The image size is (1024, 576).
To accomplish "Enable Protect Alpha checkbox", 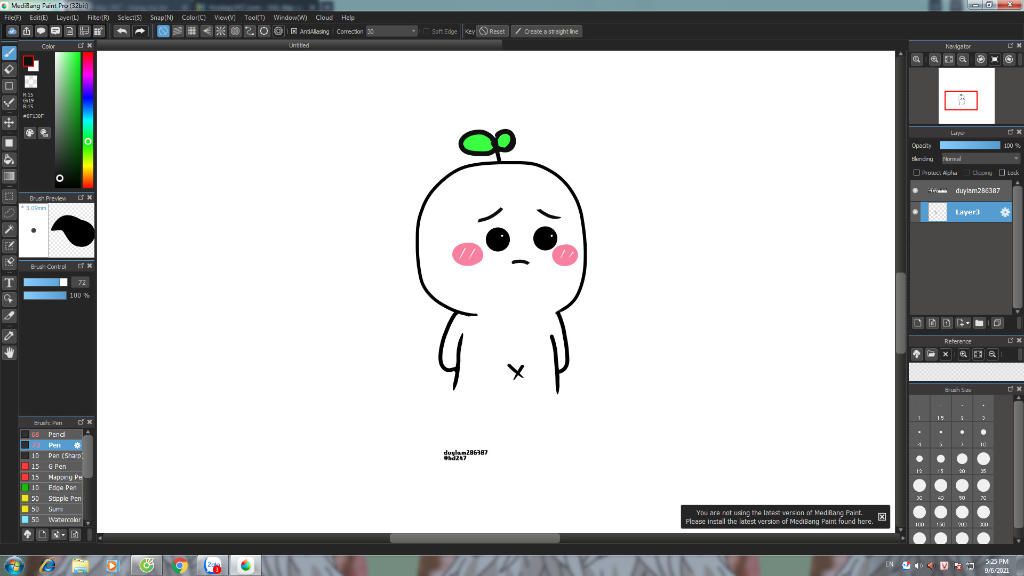I will 917,172.
